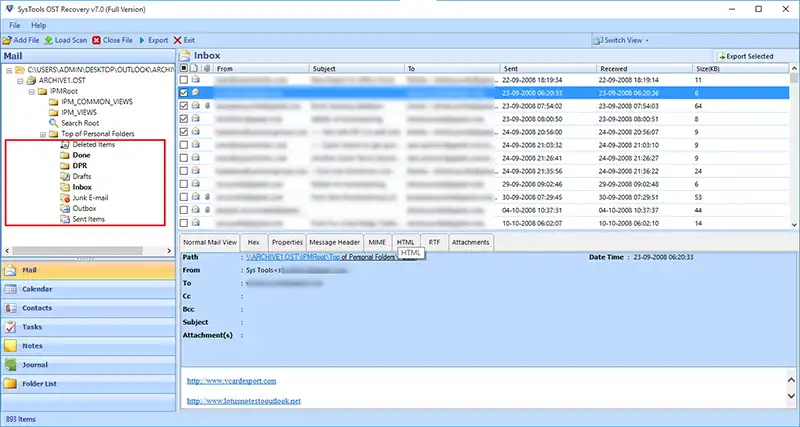The width and height of the screenshot is (800, 427).
Task: Click the Exit red X icon
Action: point(178,40)
